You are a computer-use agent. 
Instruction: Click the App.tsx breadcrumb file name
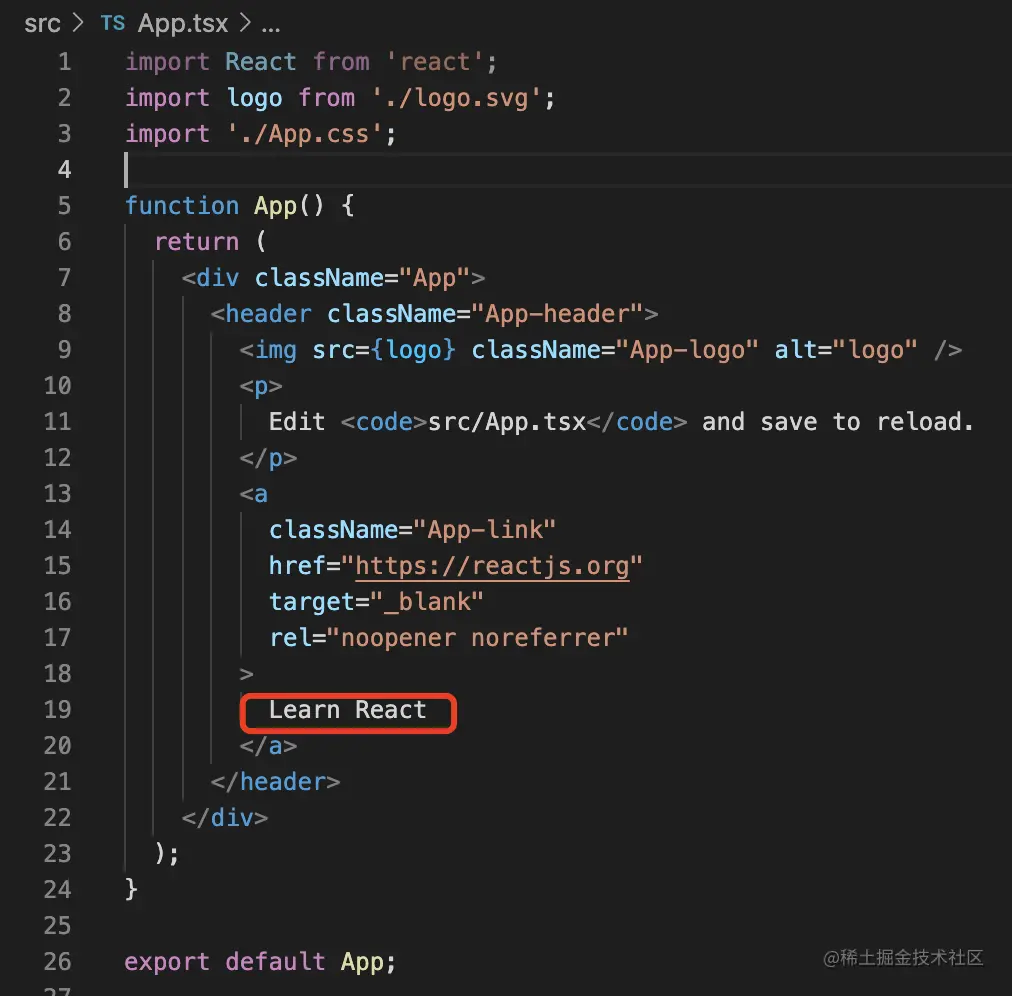click(x=183, y=24)
